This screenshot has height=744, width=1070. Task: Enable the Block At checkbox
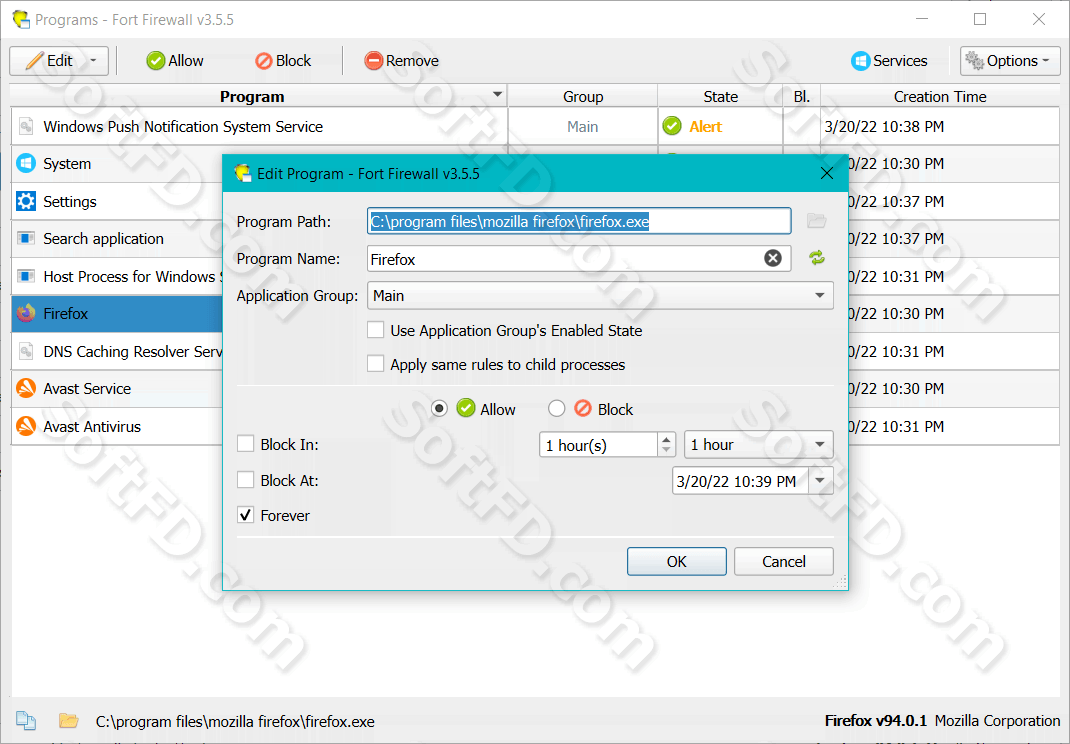246,481
